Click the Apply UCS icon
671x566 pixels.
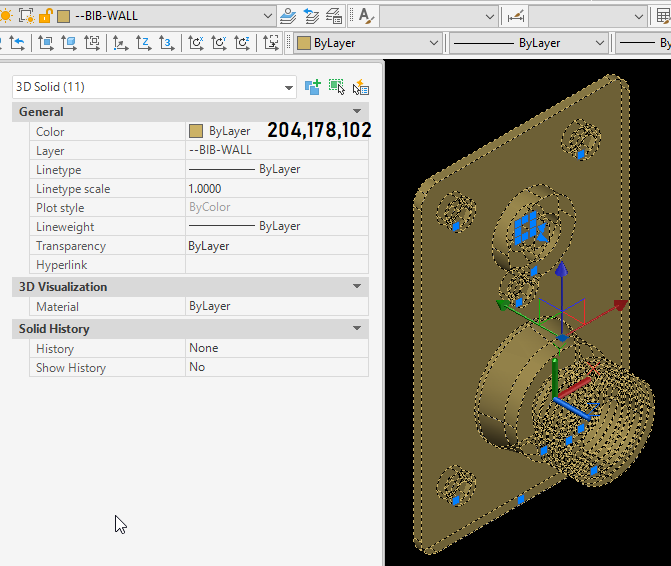tap(270, 43)
